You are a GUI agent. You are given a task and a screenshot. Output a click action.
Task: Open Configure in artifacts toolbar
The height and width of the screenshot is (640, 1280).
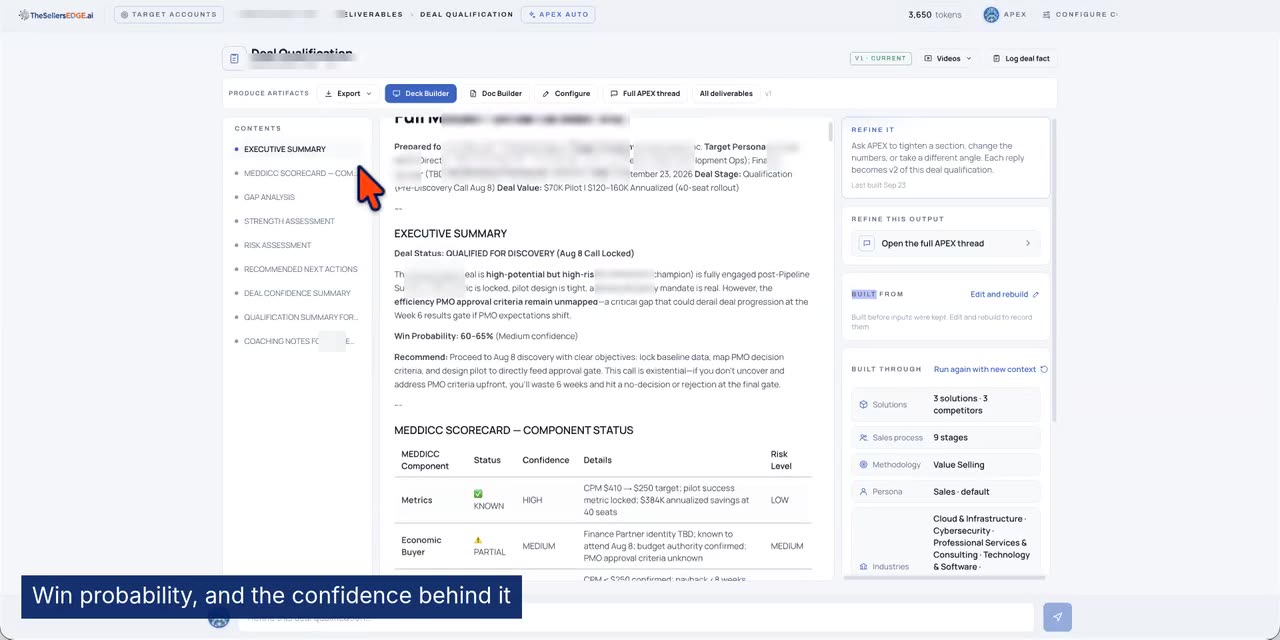coord(566,93)
